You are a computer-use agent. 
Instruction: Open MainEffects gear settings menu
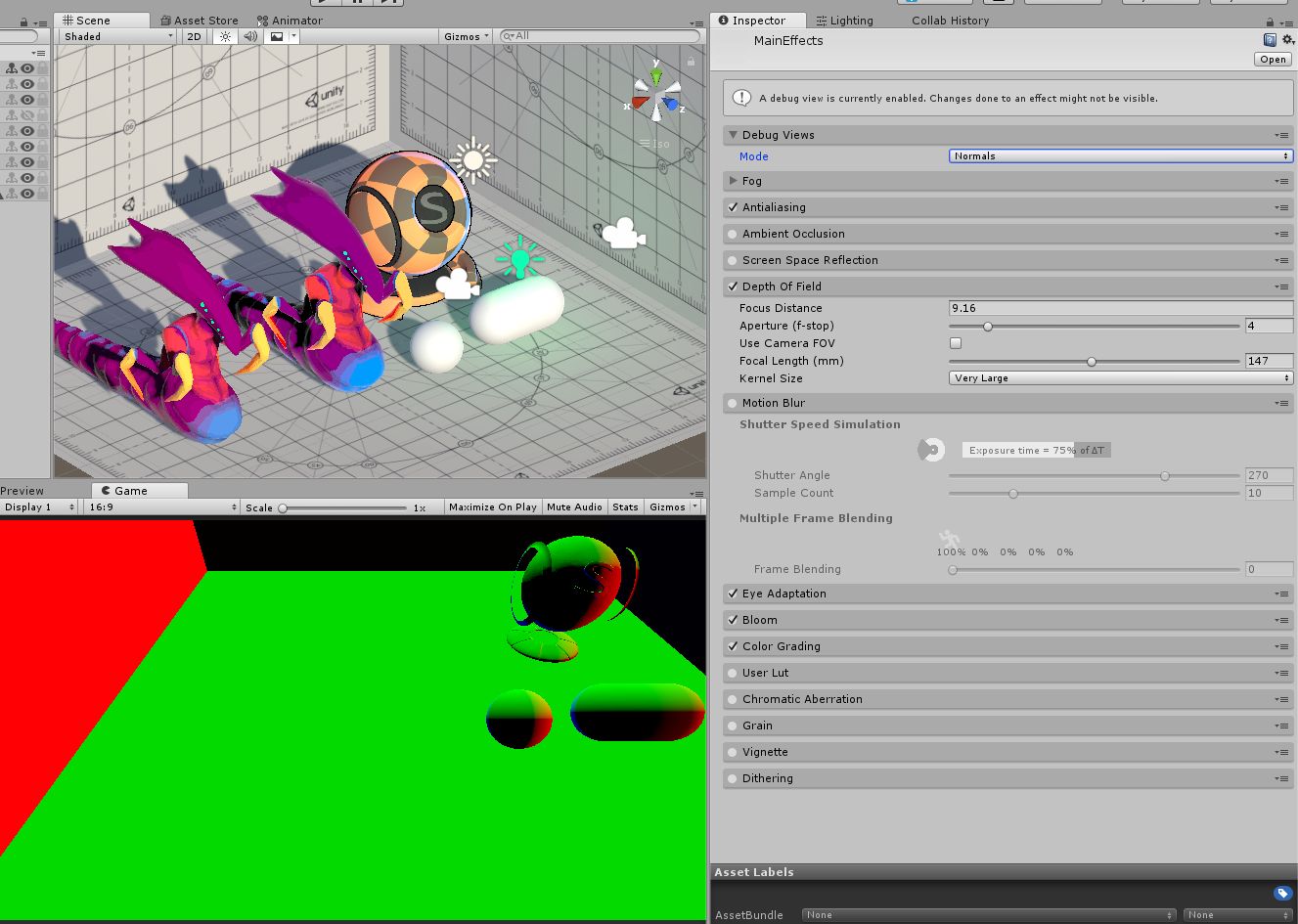pos(1287,40)
